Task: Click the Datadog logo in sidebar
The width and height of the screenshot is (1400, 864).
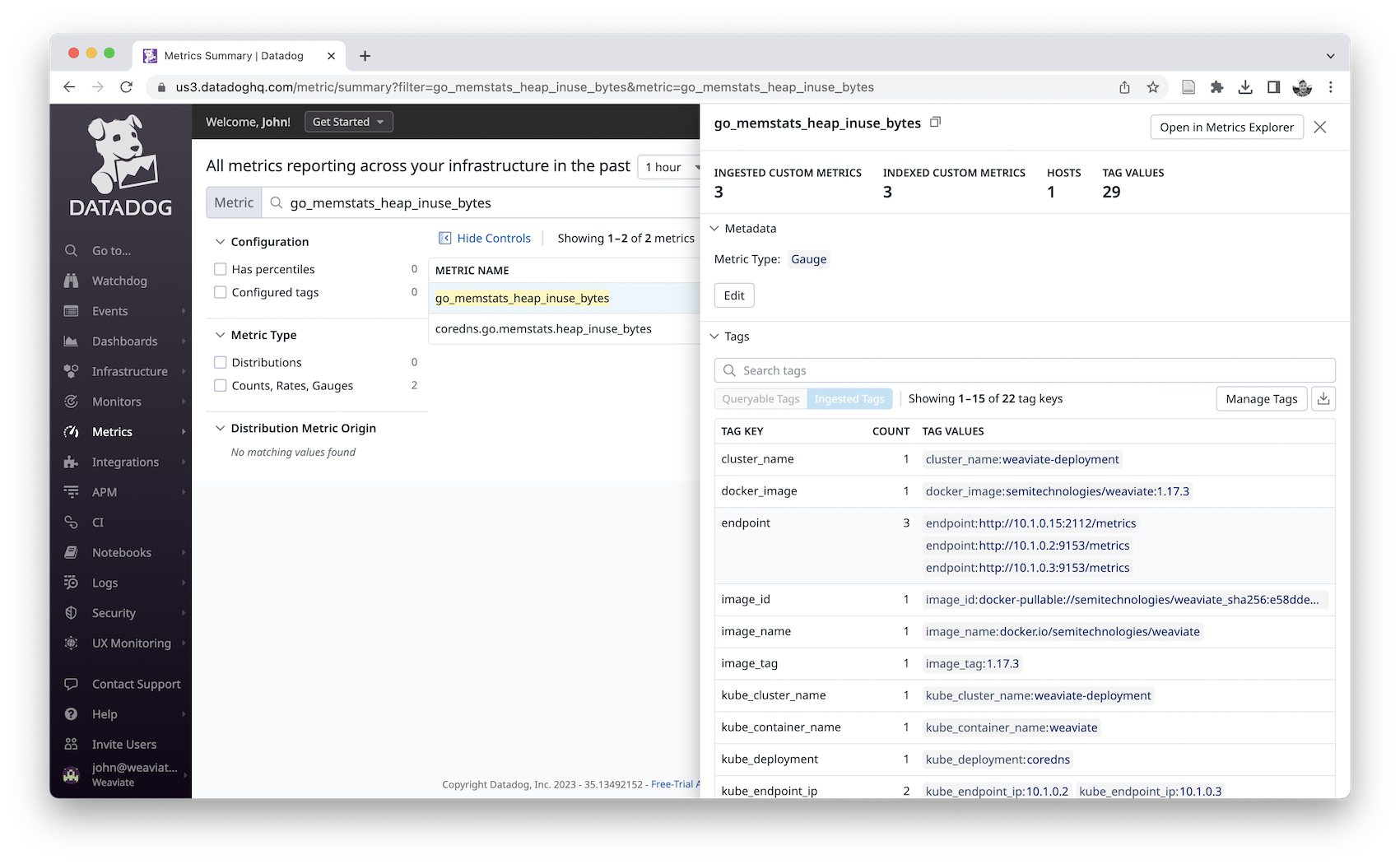Action: pos(121,166)
